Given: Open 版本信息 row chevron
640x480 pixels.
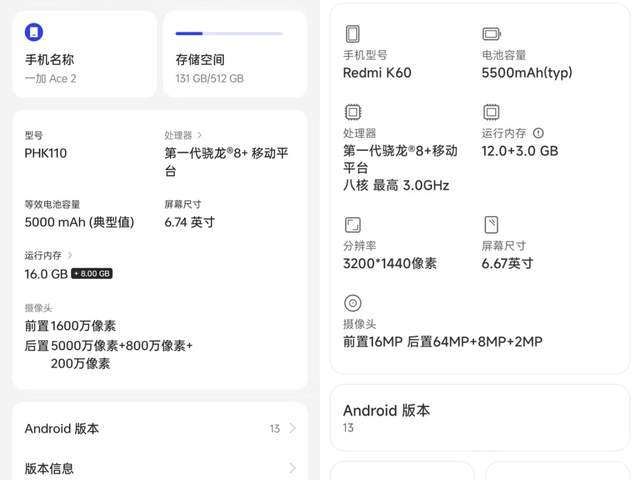Looking at the screenshot, I should 292,468.
